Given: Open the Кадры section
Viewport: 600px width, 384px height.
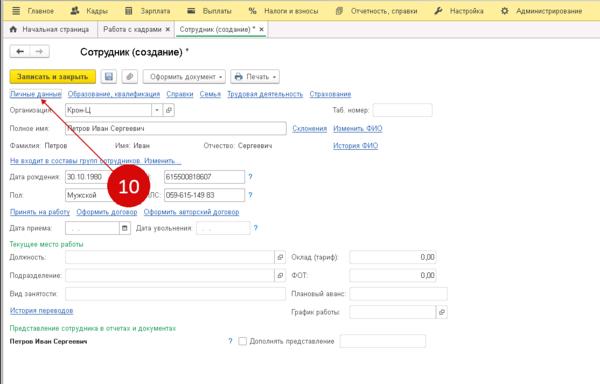Looking at the screenshot, I should point(89,11).
